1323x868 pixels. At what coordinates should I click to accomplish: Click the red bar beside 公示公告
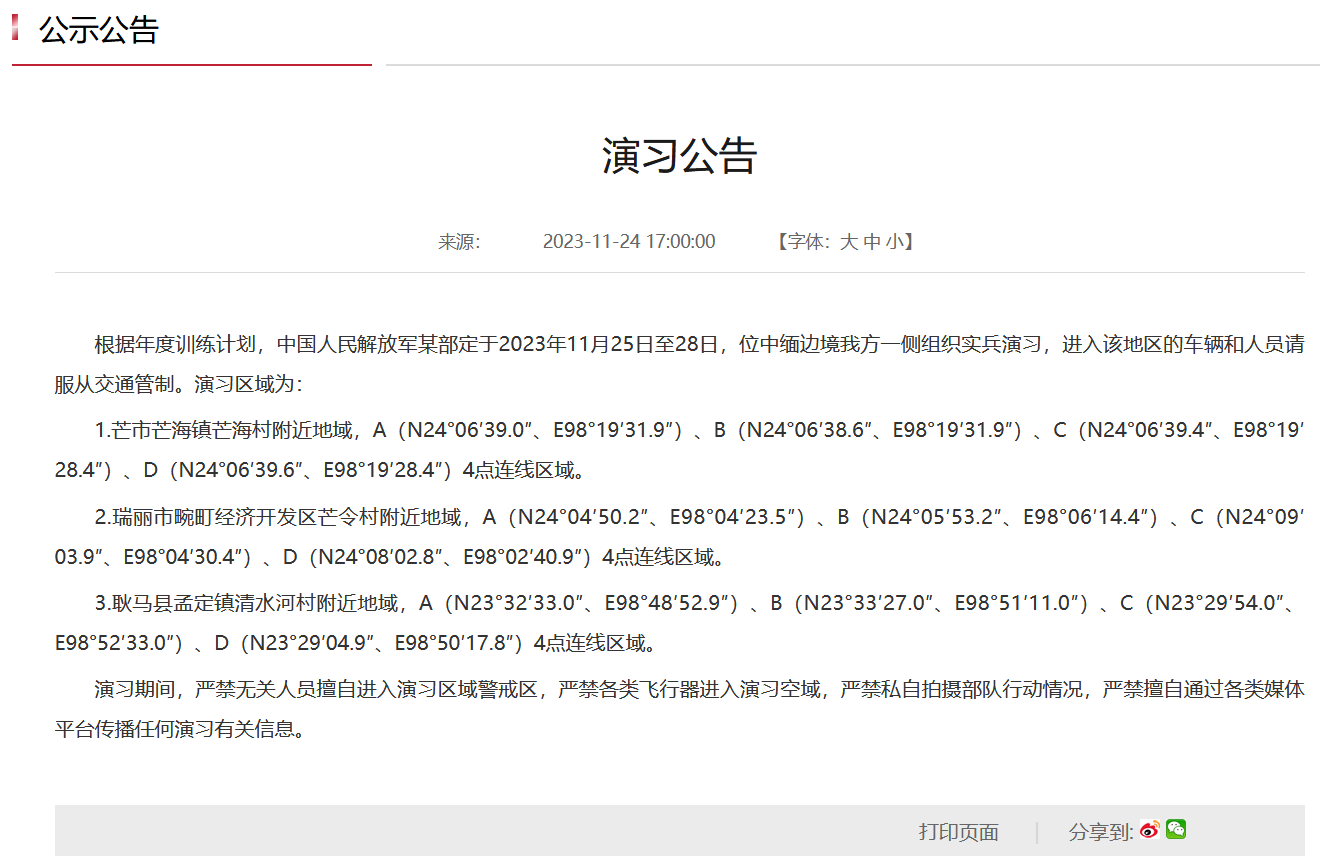click(15, 27)
